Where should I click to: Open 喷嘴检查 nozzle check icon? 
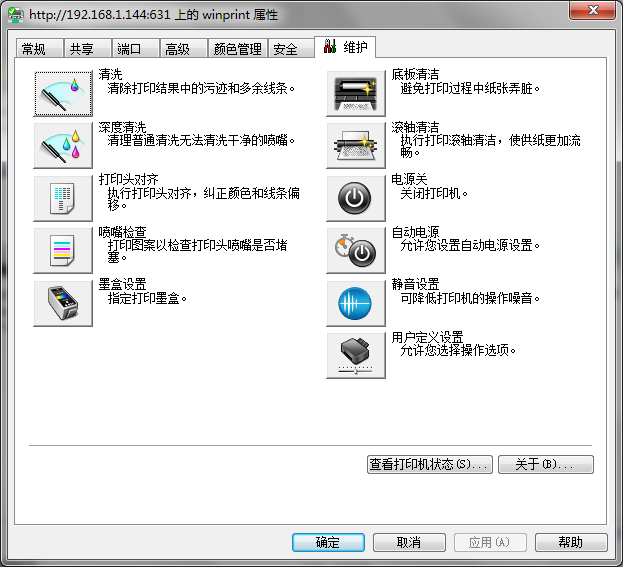tap(63, 251)
